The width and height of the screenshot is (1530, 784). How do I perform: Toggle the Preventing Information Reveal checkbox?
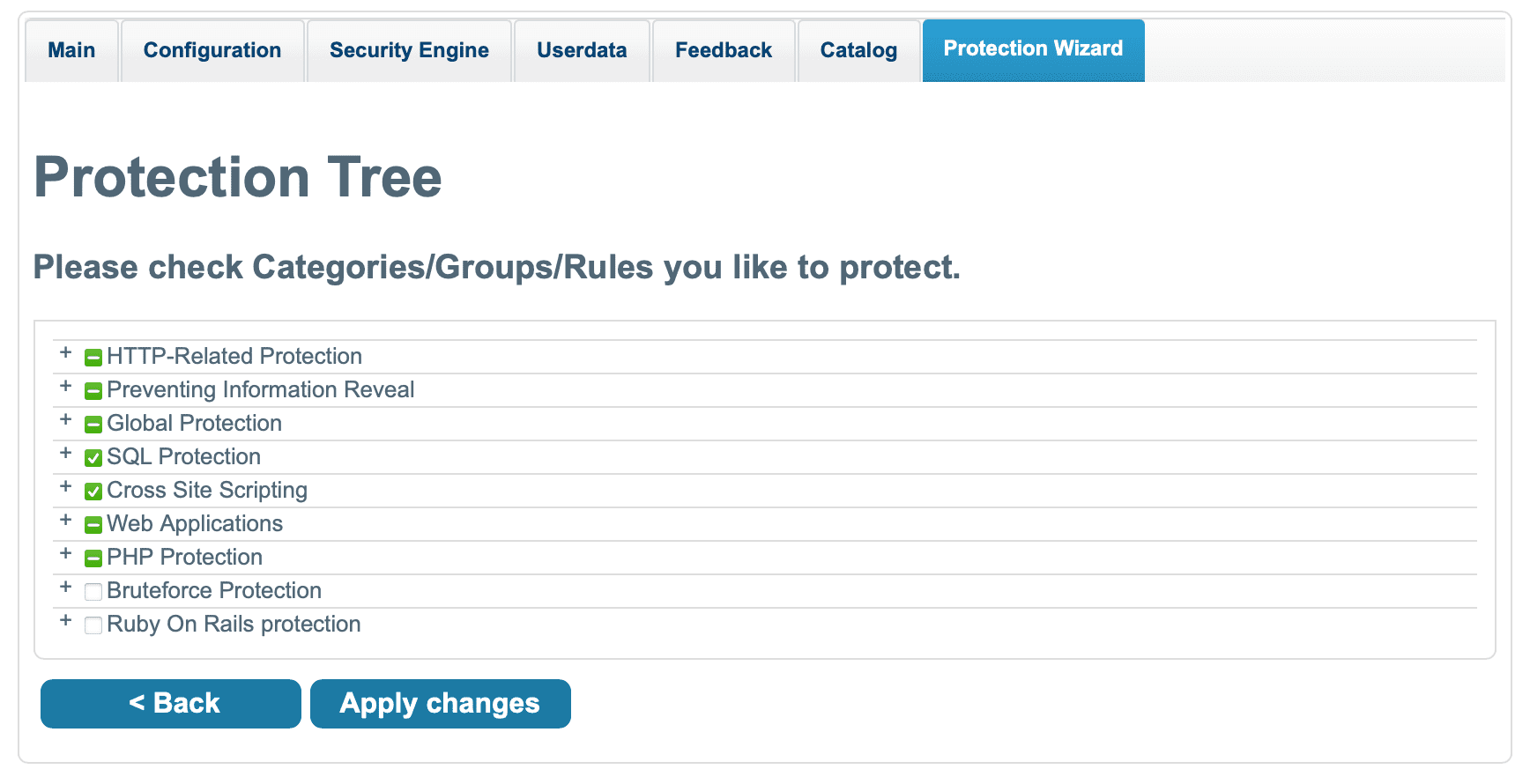tap(93, 391)
